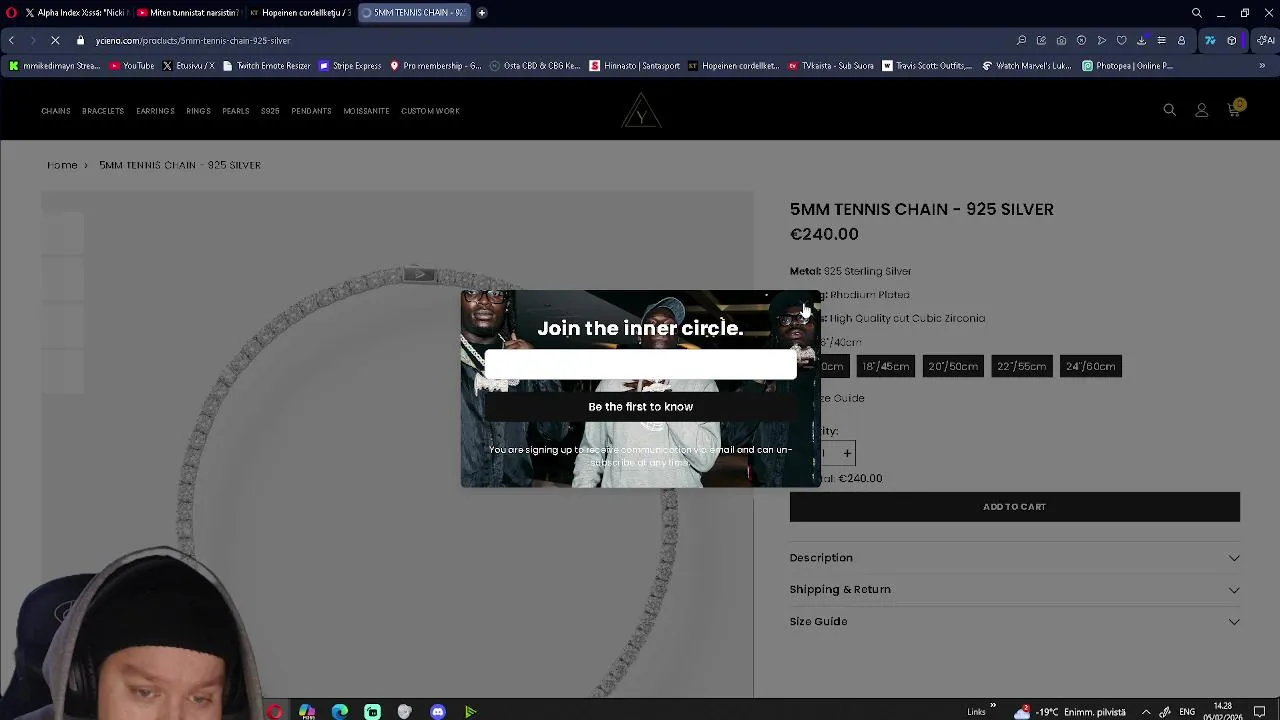Image resolution: width=1280 pixels, height=720 pixels.
Task: Open Microsoft Edge from the taskbar
Action: (340, 711)
